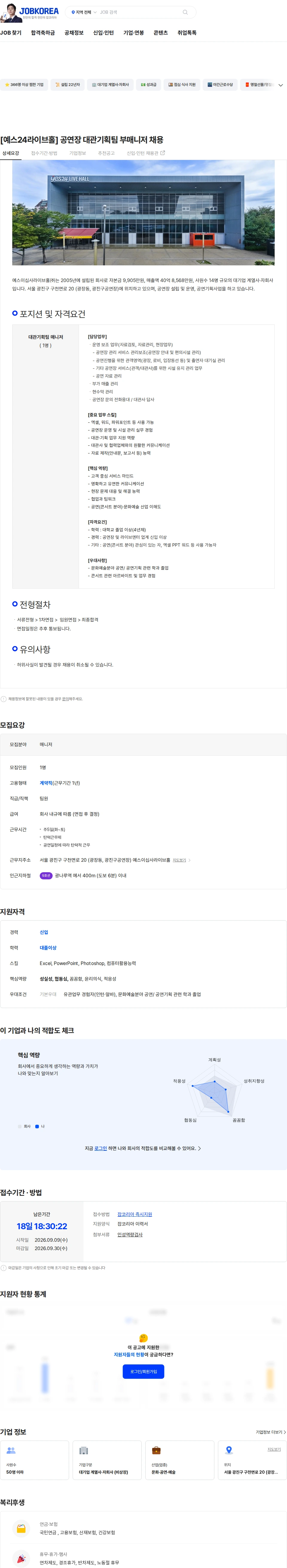The image size is (287, 1568).
Task: Select the 기업정보 tab
Action: (77, 153)
